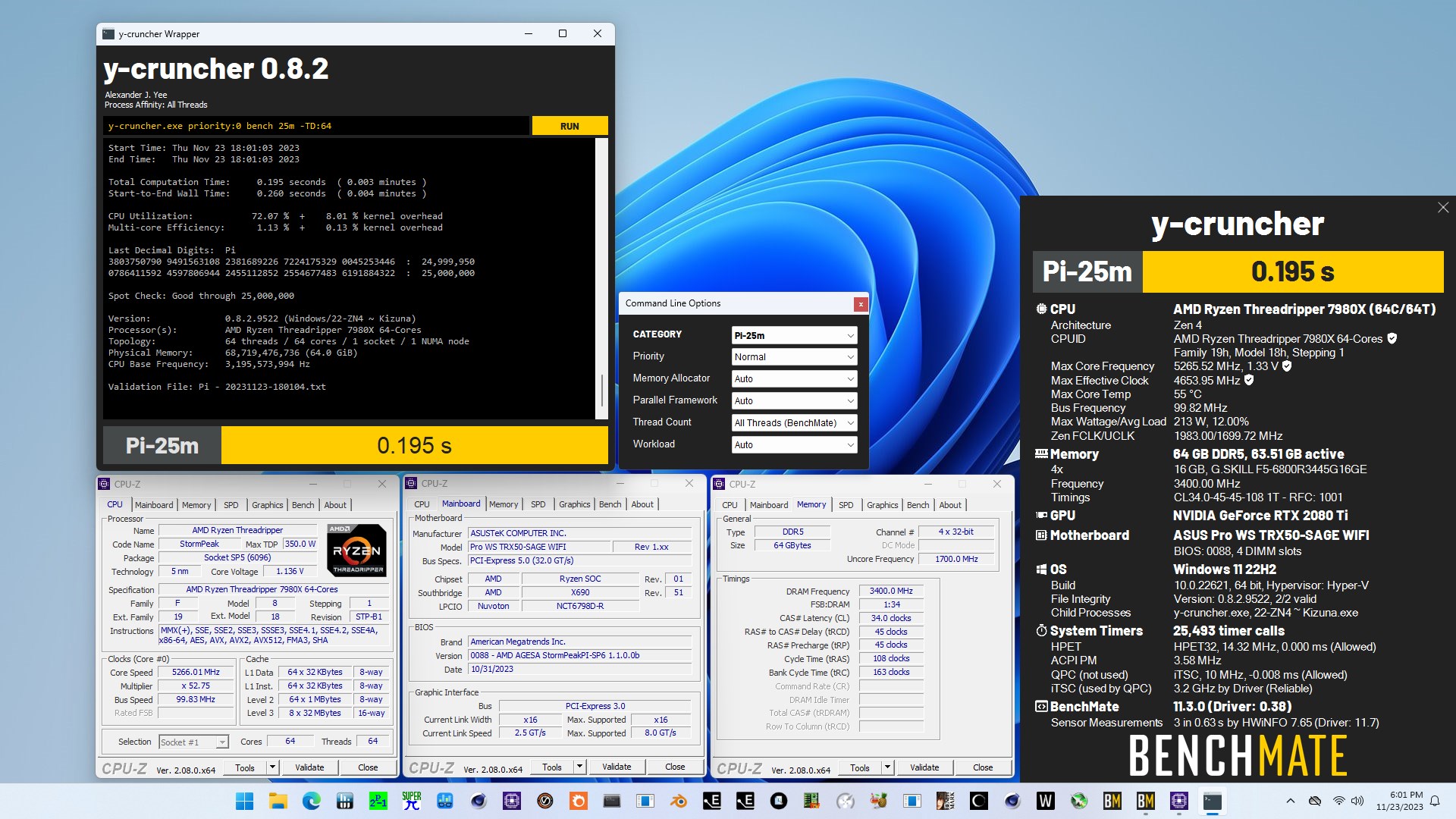
Task: Click the Pi-25m label in the BenchMate panel
Action: point(1087,271)
